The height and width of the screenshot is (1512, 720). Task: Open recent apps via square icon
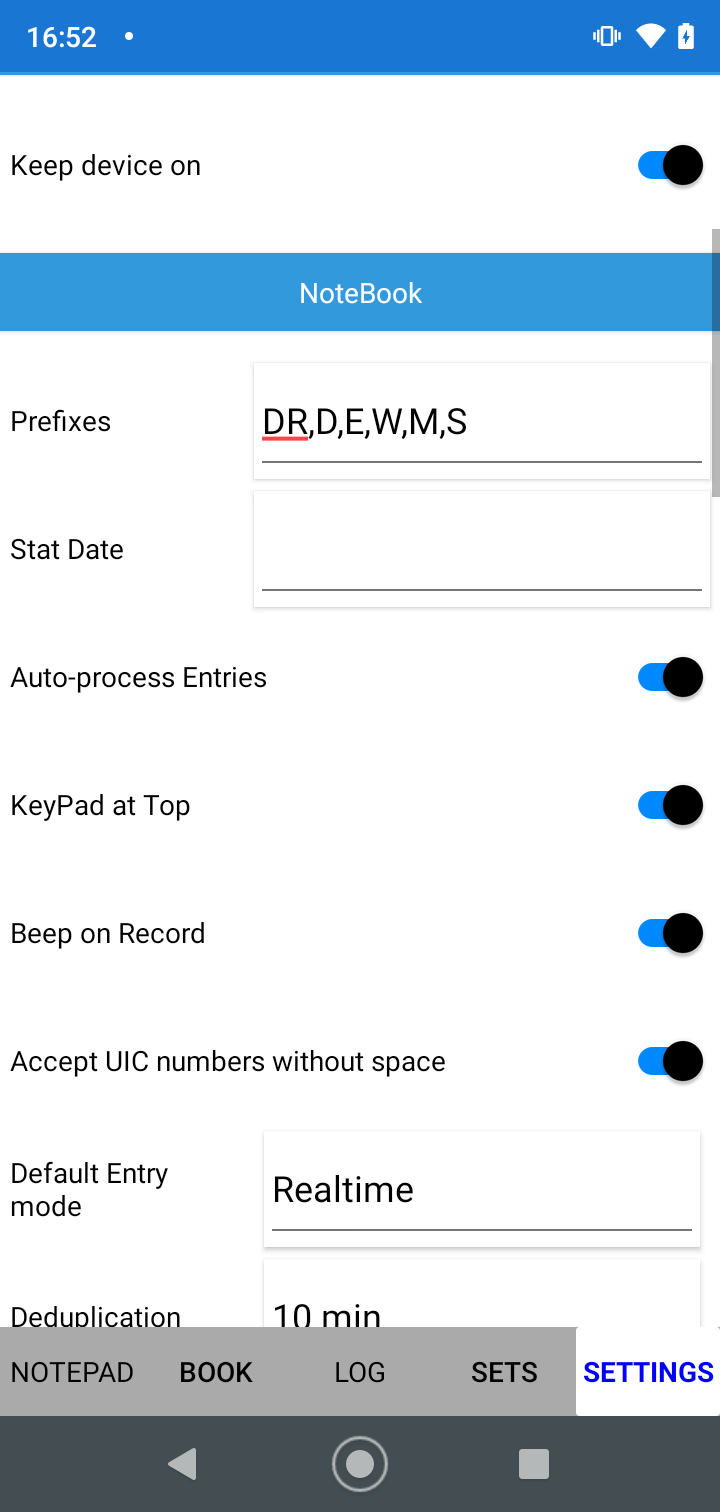[534, 1464]
